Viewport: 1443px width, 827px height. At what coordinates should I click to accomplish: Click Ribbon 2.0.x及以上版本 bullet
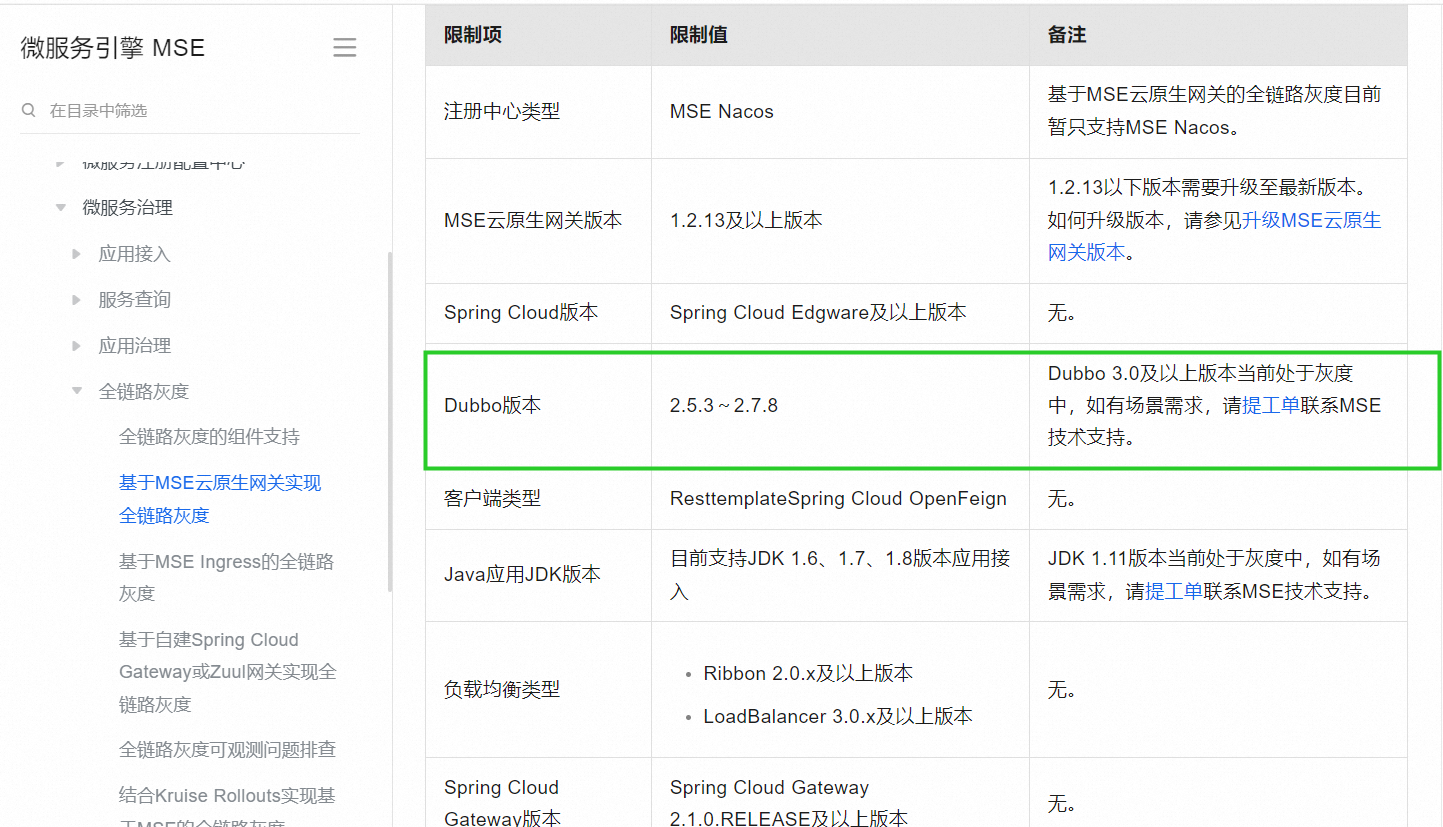pos(808,673)
